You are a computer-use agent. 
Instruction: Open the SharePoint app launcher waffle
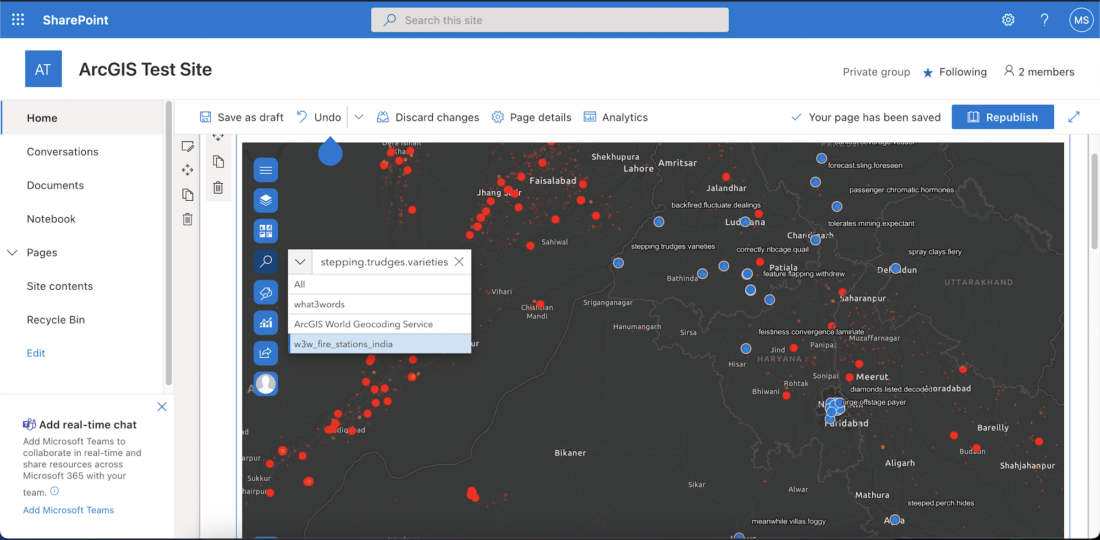tap(18, 20)
